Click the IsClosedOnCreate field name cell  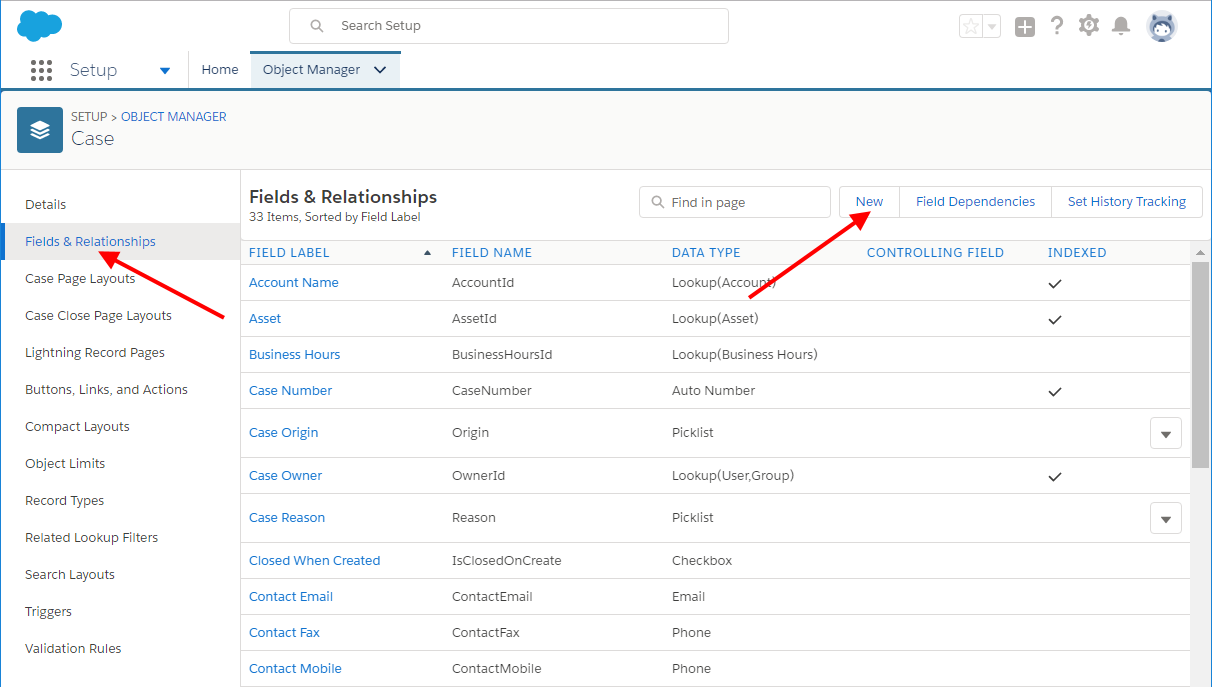pos(506,560)
